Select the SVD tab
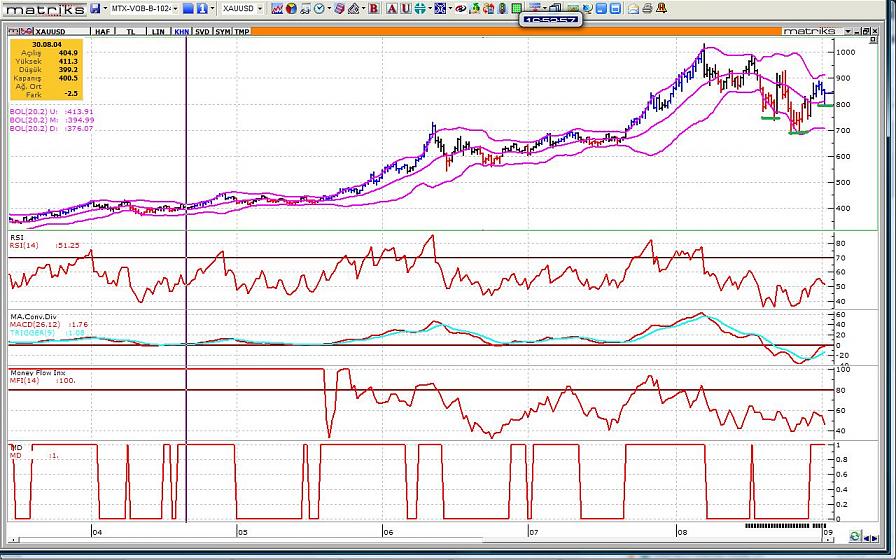896x560 pixels. (203, 31)
